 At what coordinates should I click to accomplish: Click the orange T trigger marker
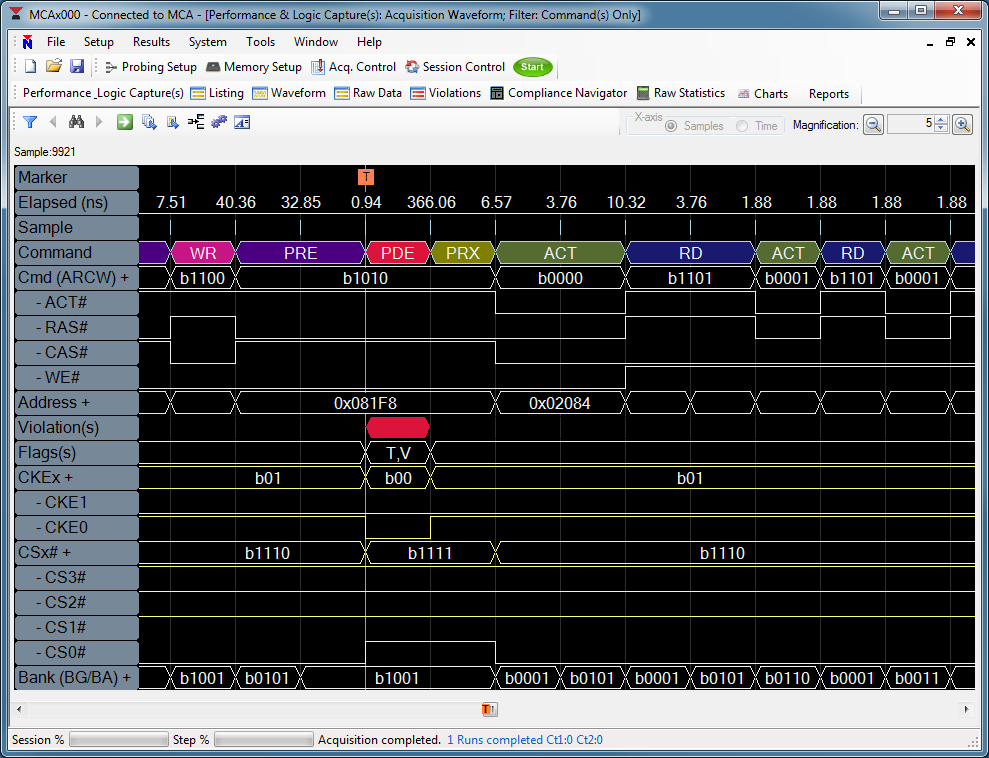point(366,177)
